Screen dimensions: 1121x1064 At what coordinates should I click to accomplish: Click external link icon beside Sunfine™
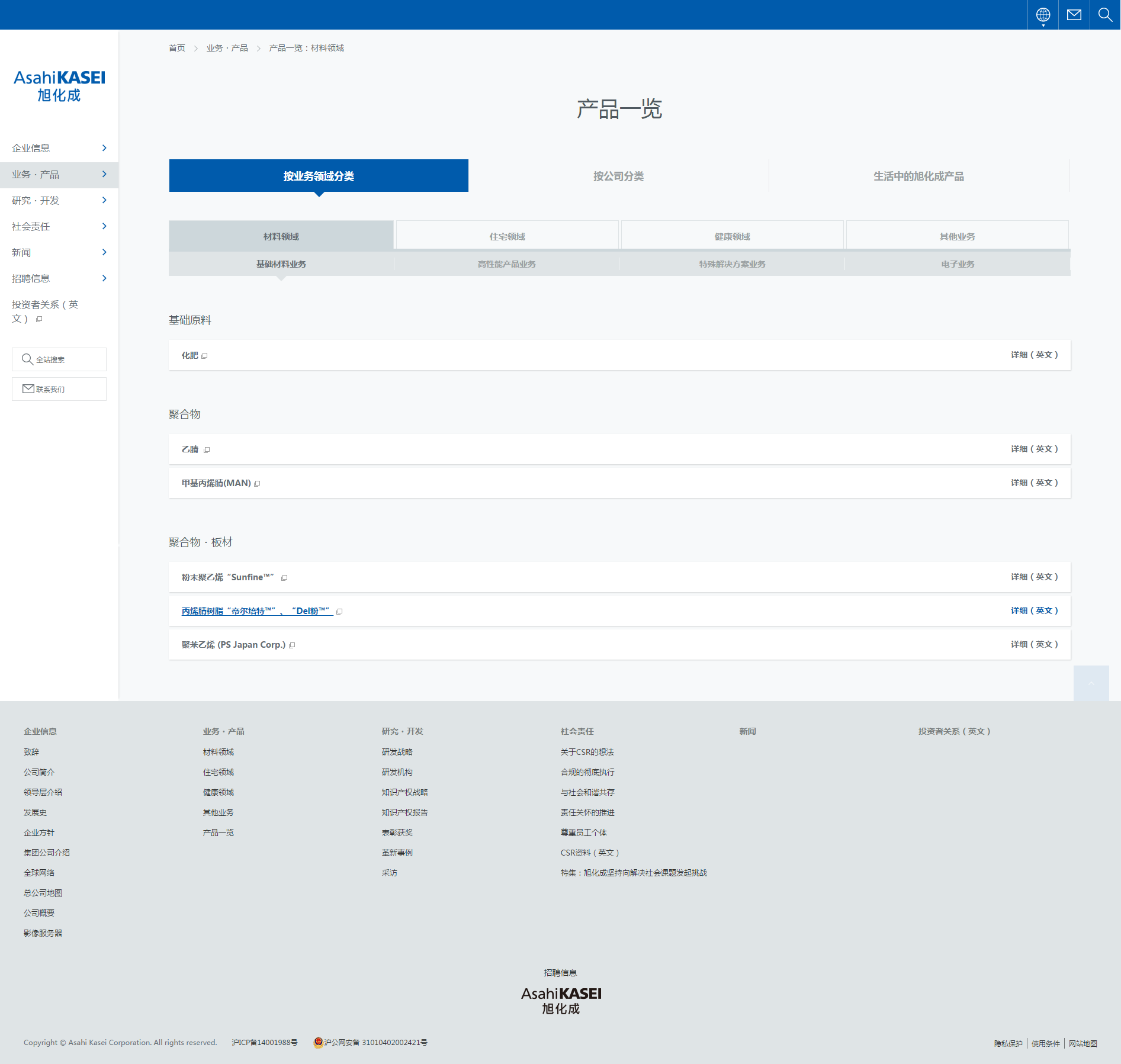(284, 578)
